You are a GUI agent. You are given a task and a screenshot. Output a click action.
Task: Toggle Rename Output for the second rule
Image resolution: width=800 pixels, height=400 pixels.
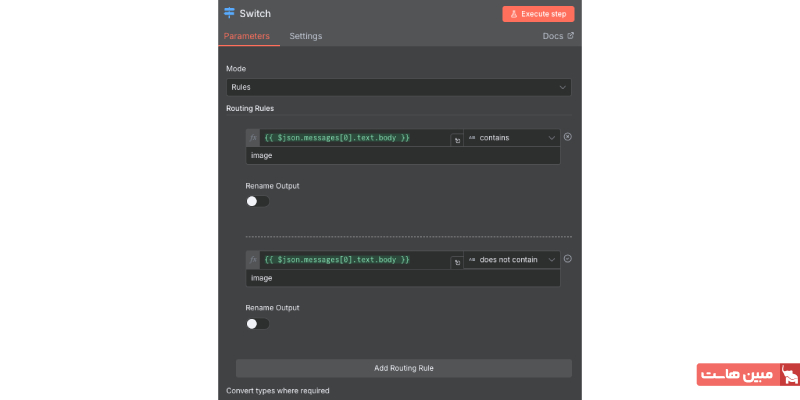pyautogui.click(x=257, y=323)
